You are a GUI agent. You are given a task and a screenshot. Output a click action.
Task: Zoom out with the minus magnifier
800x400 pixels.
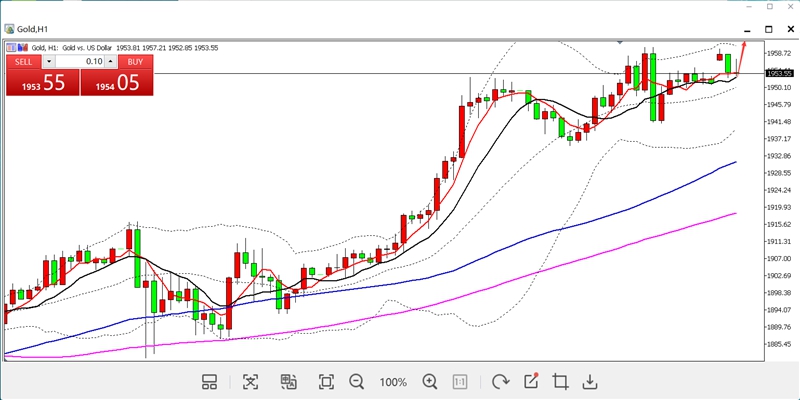coord(357,381)
